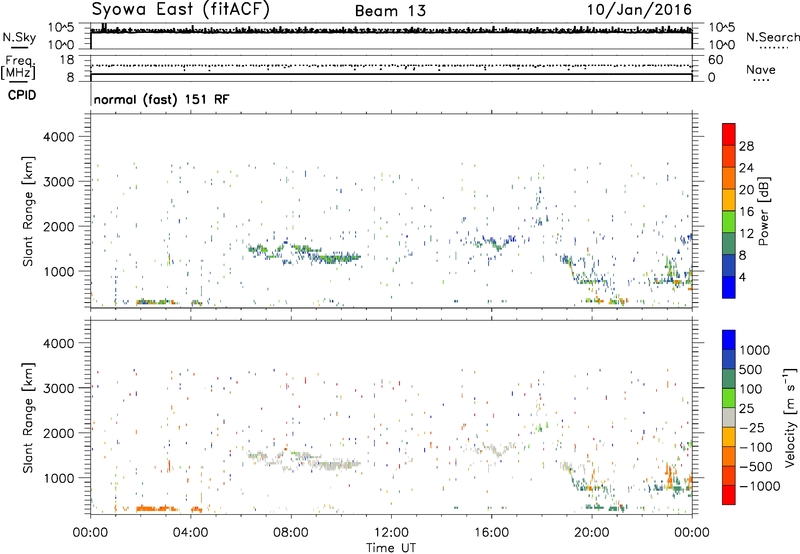The image size is (800, 554).
Task: Click the "20:00" time axis tick label
Action: tap(592, 532)
